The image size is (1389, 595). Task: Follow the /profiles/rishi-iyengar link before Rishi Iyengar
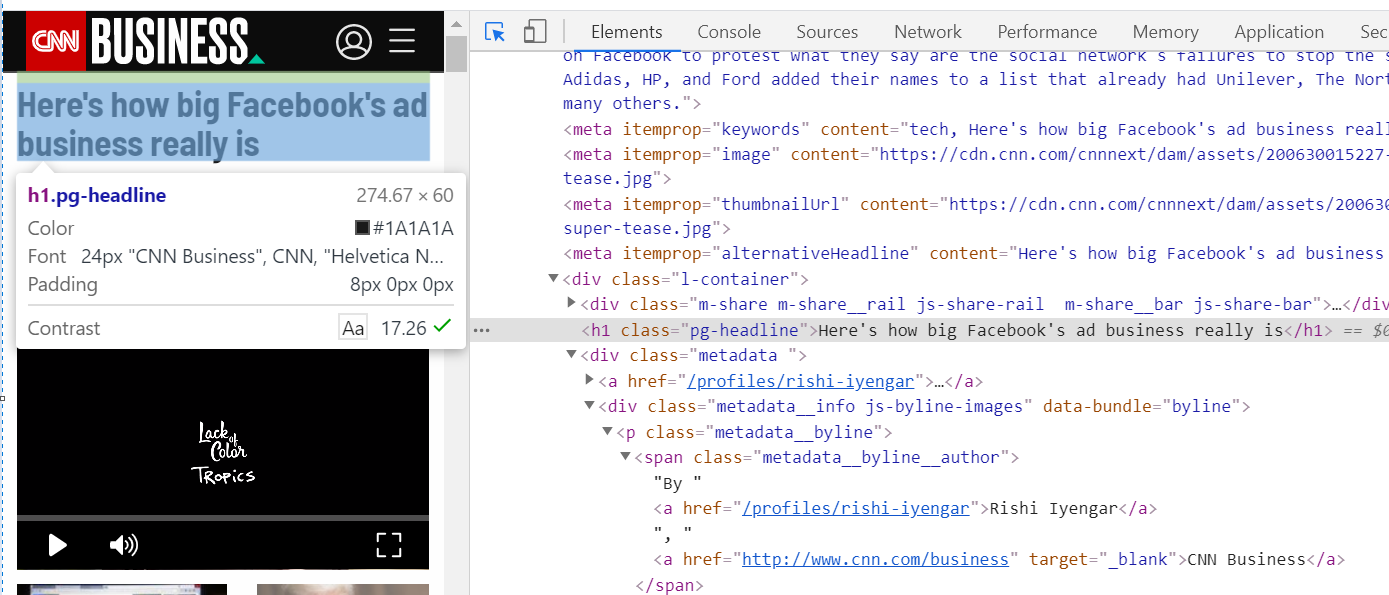point(856,508)
